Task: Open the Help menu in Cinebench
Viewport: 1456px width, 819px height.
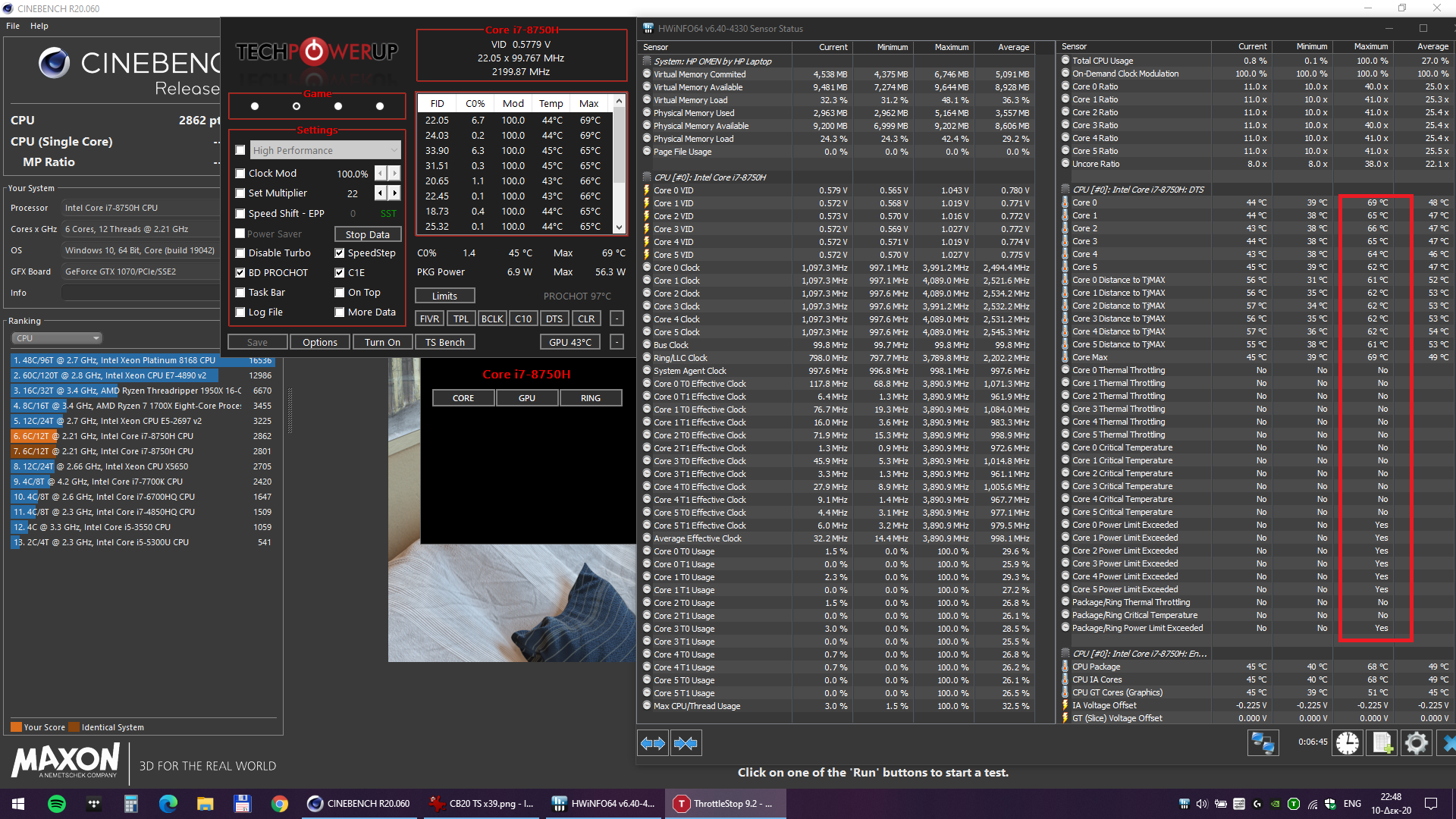Action: 39,26
